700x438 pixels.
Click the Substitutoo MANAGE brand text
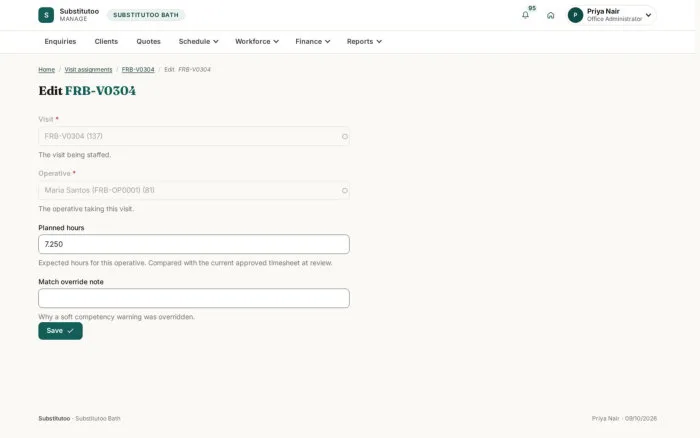79,15
